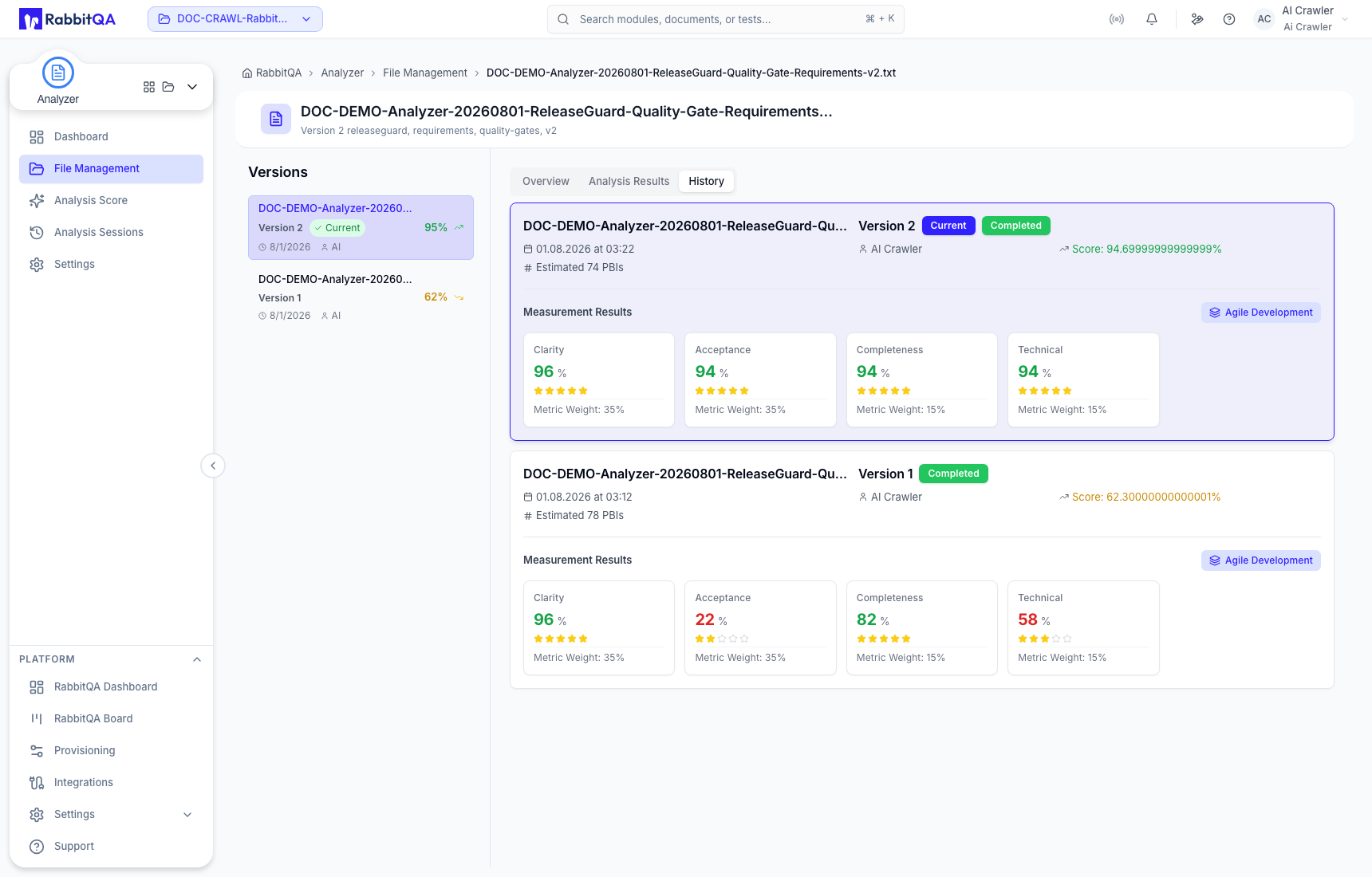The width and height of the screenshot is (1372, 877).
Task: Click the Score 62.30000000000001% text
Action: pyautogui.click(x=1146, y=497)
